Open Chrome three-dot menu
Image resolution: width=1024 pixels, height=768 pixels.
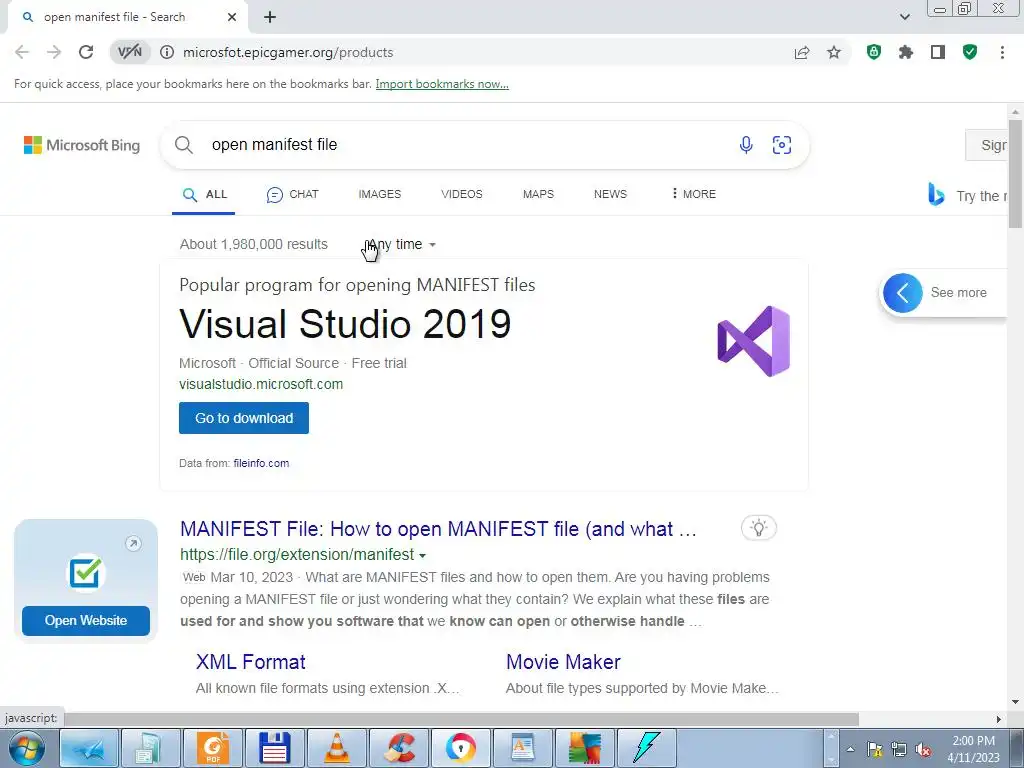coord(1002,52)
